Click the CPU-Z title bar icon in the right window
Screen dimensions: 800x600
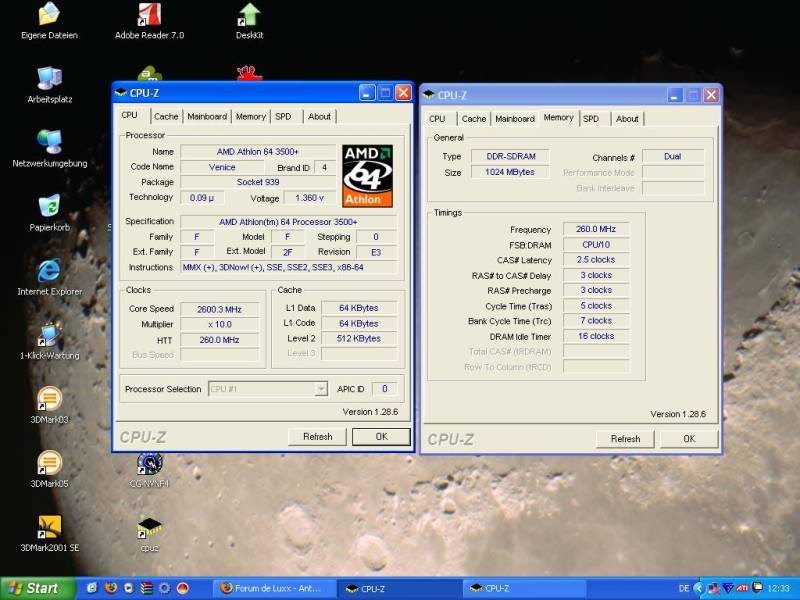pyautogui.click(x=429, y=95)
